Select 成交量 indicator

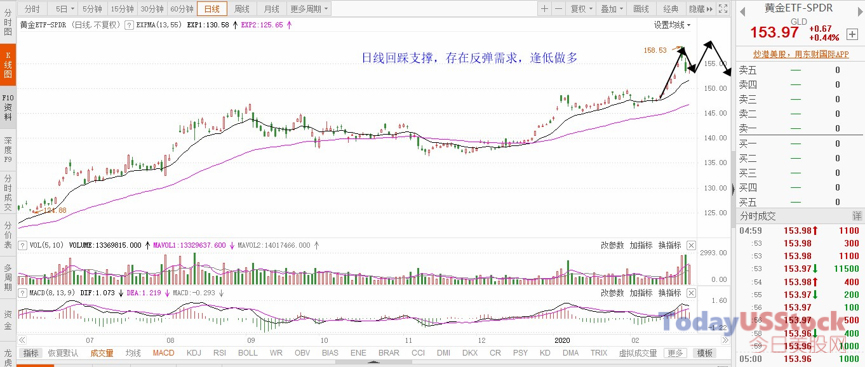(102, 353)
